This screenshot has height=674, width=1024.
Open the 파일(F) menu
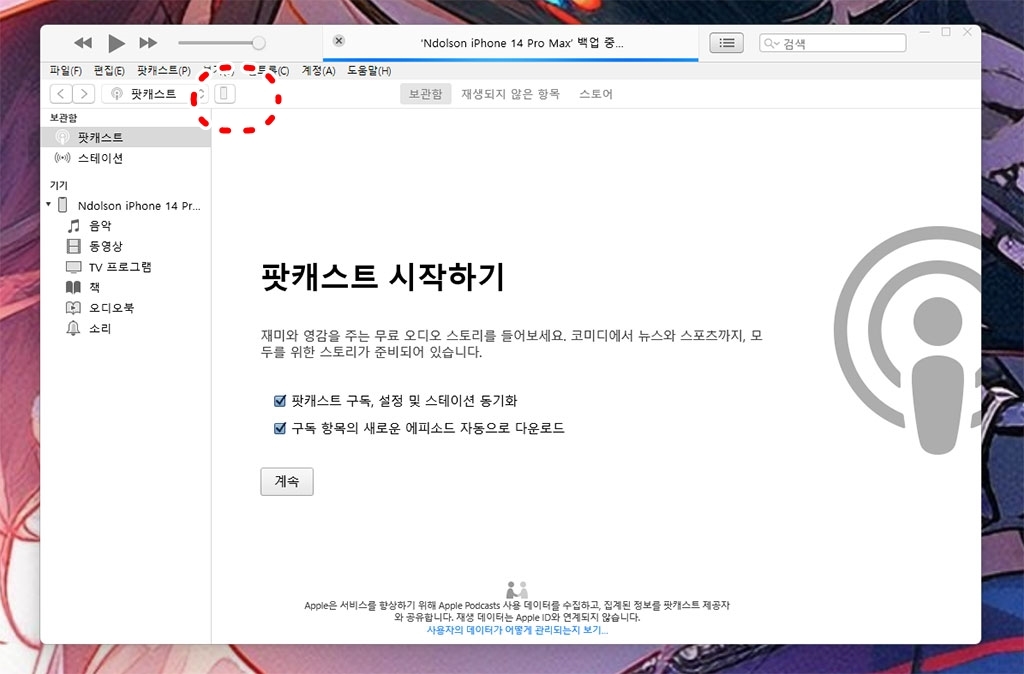click(x=65, y=71)
